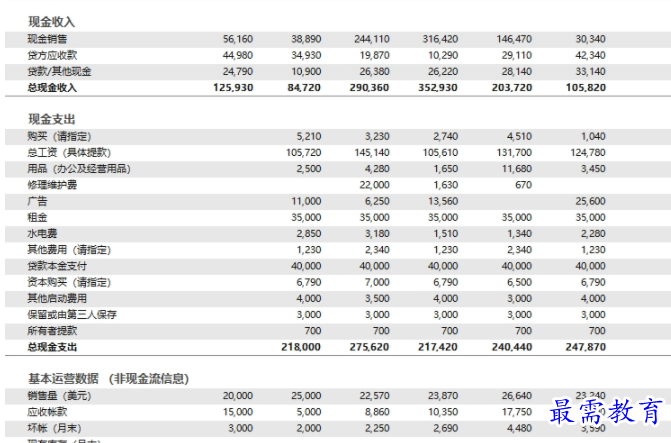The height and width of the screenshot is (443, 671).
Task: Select the 670 repair maintenance cell
Action: click(524, 185)
